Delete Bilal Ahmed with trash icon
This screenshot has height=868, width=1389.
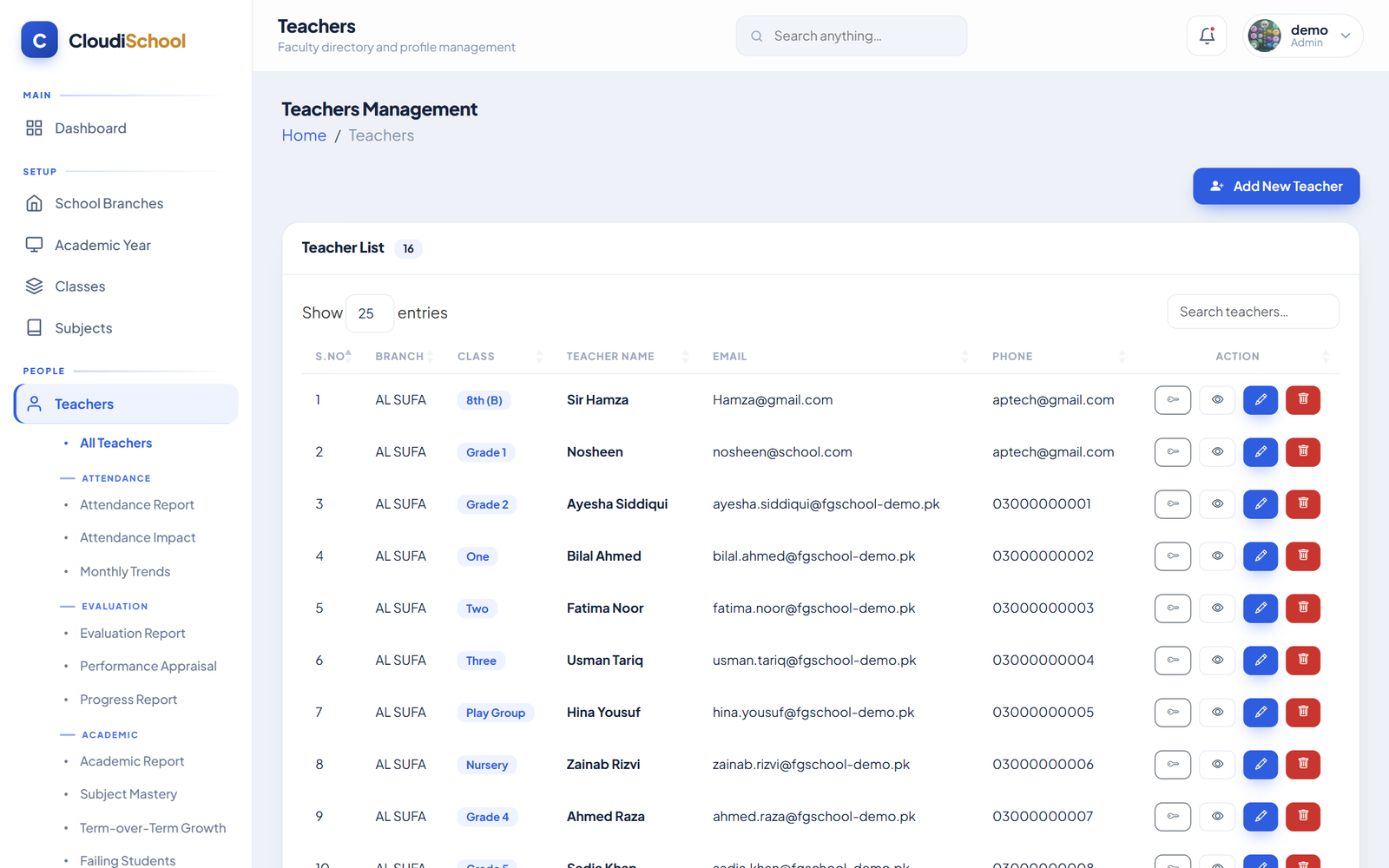coord(1303,556)
